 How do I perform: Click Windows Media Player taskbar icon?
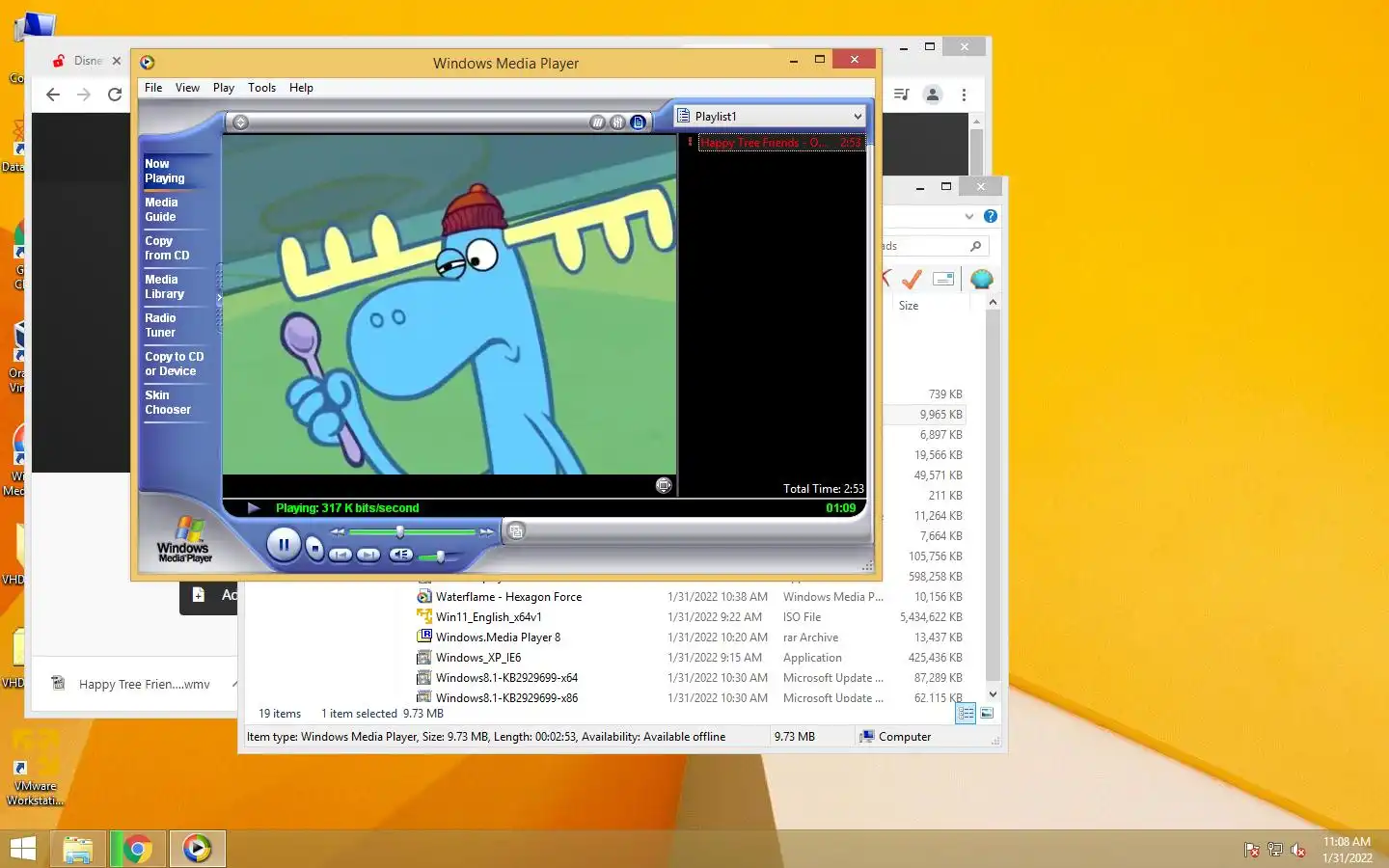(x=198, y=849)
